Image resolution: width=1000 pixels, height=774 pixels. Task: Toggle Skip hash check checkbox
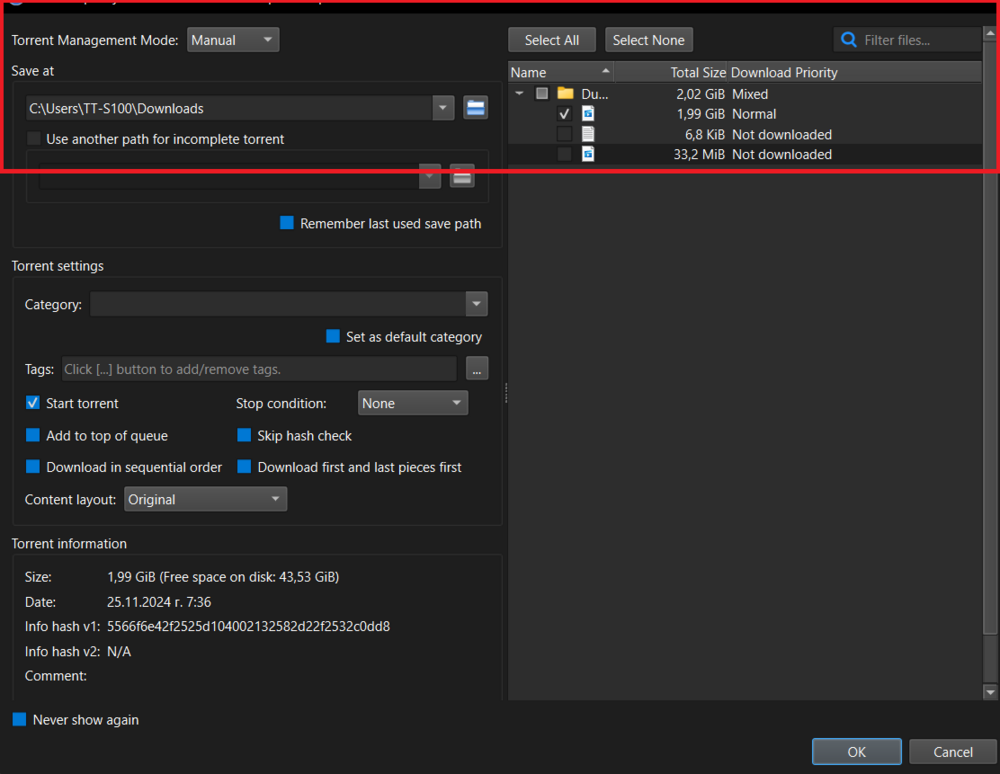[295, 435]
